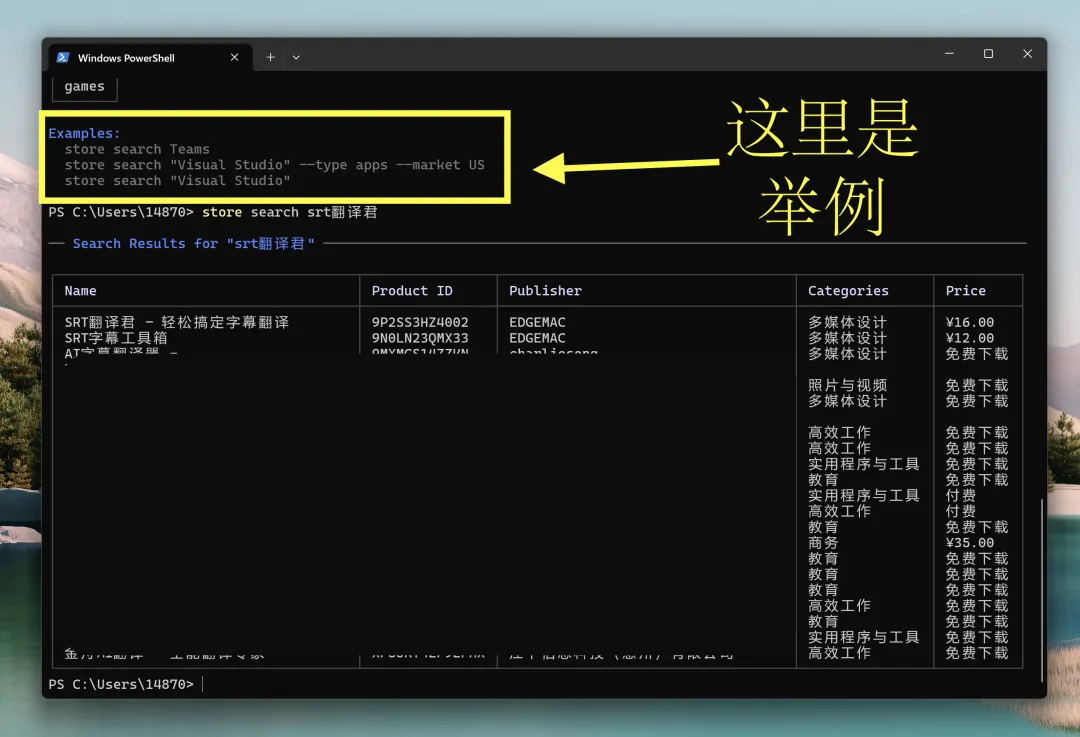
Task: Click the PowerShell icon in the tab
Action: tap(63, 57)
